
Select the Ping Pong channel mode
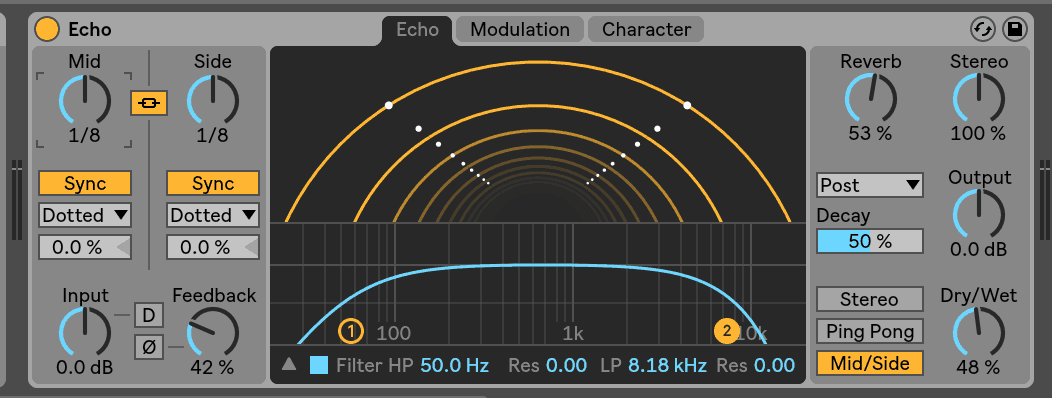click(x=870, y=332)
